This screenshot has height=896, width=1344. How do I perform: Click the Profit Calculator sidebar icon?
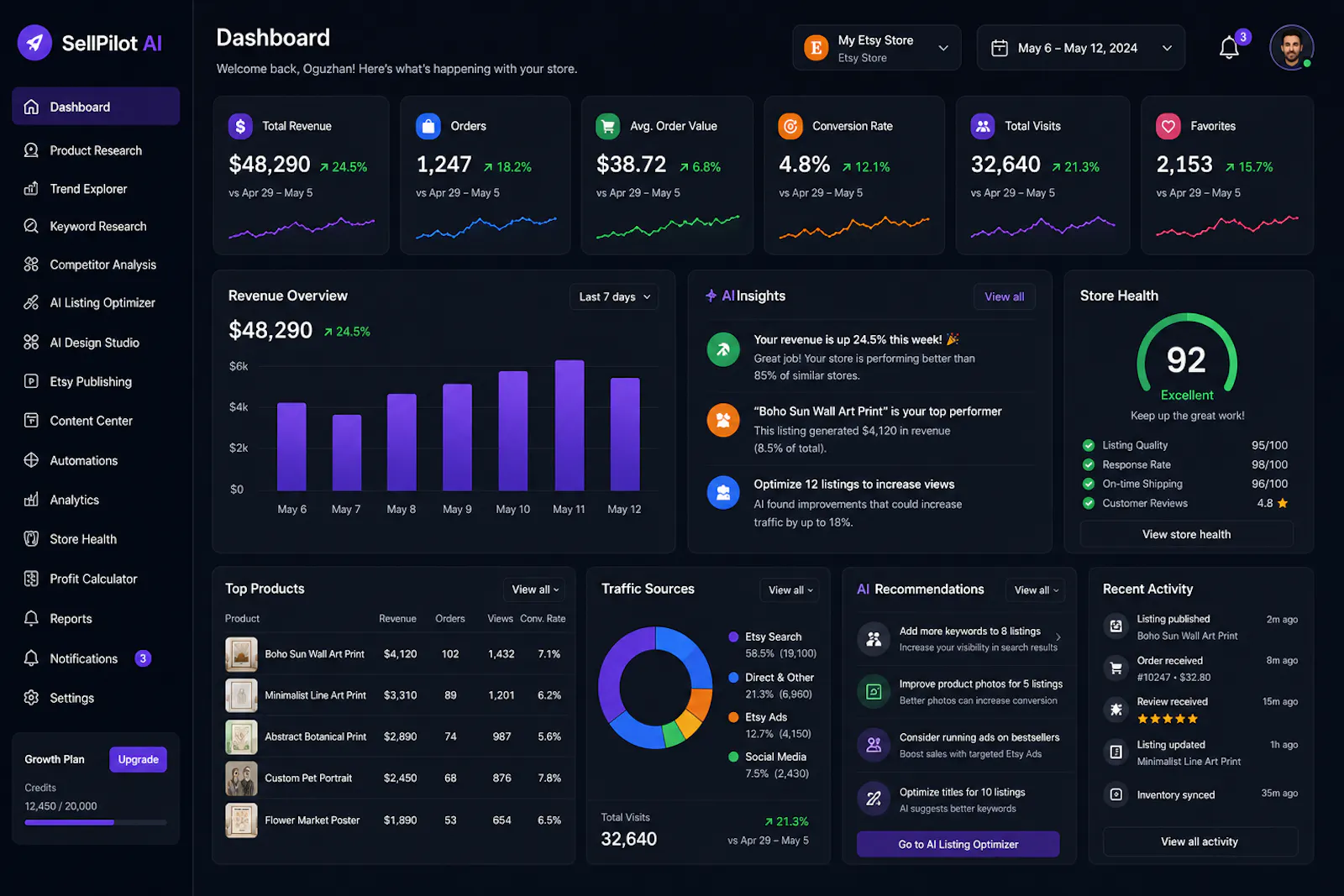click(x=31, y=579)
